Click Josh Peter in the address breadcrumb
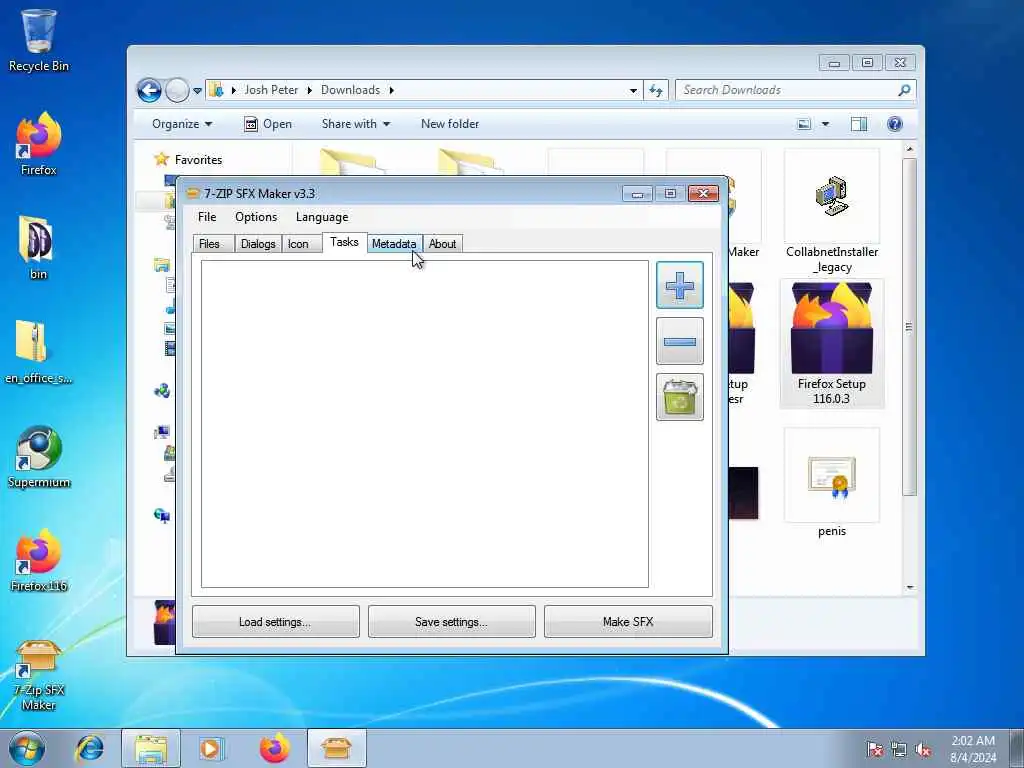The height and width of the screenshot is (768, 1024). coord(271,90)
